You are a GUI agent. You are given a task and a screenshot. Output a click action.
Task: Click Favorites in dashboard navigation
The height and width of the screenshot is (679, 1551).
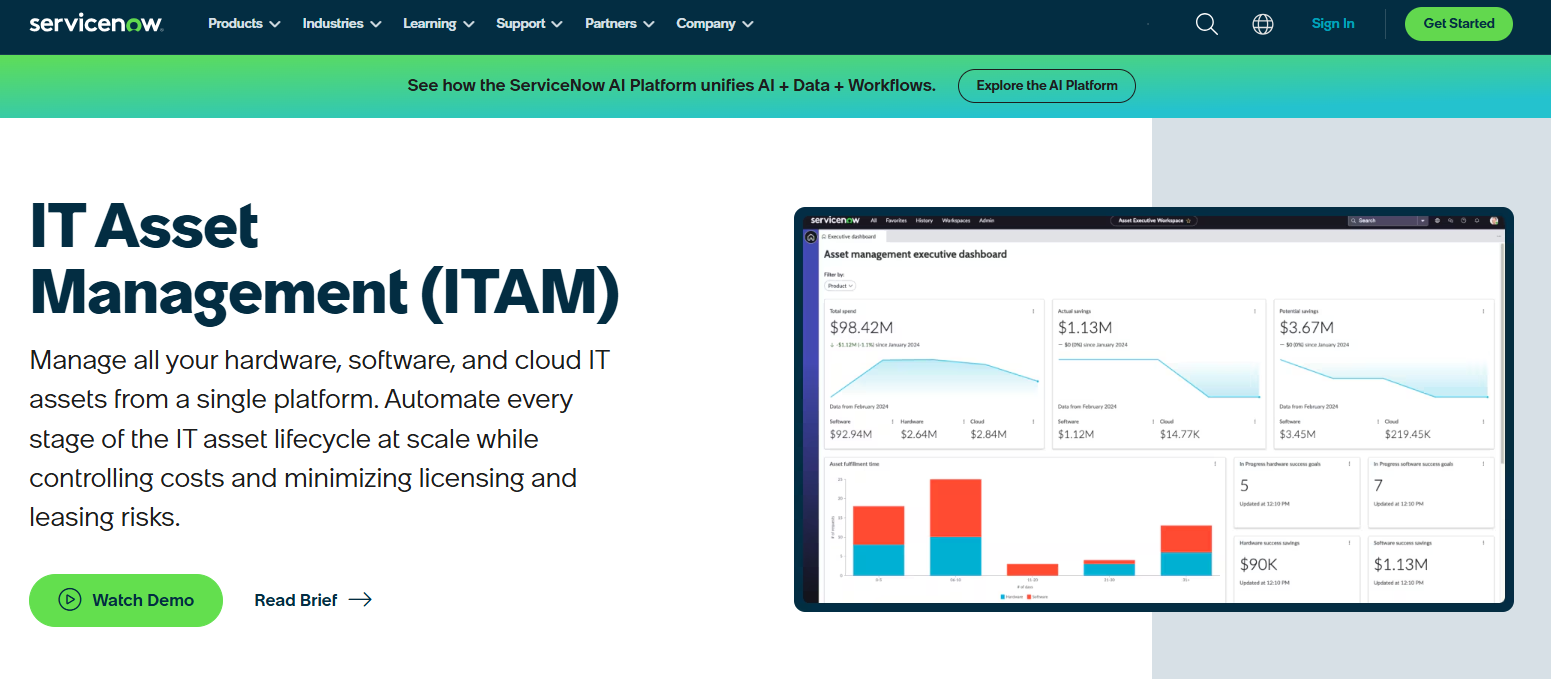896,220
